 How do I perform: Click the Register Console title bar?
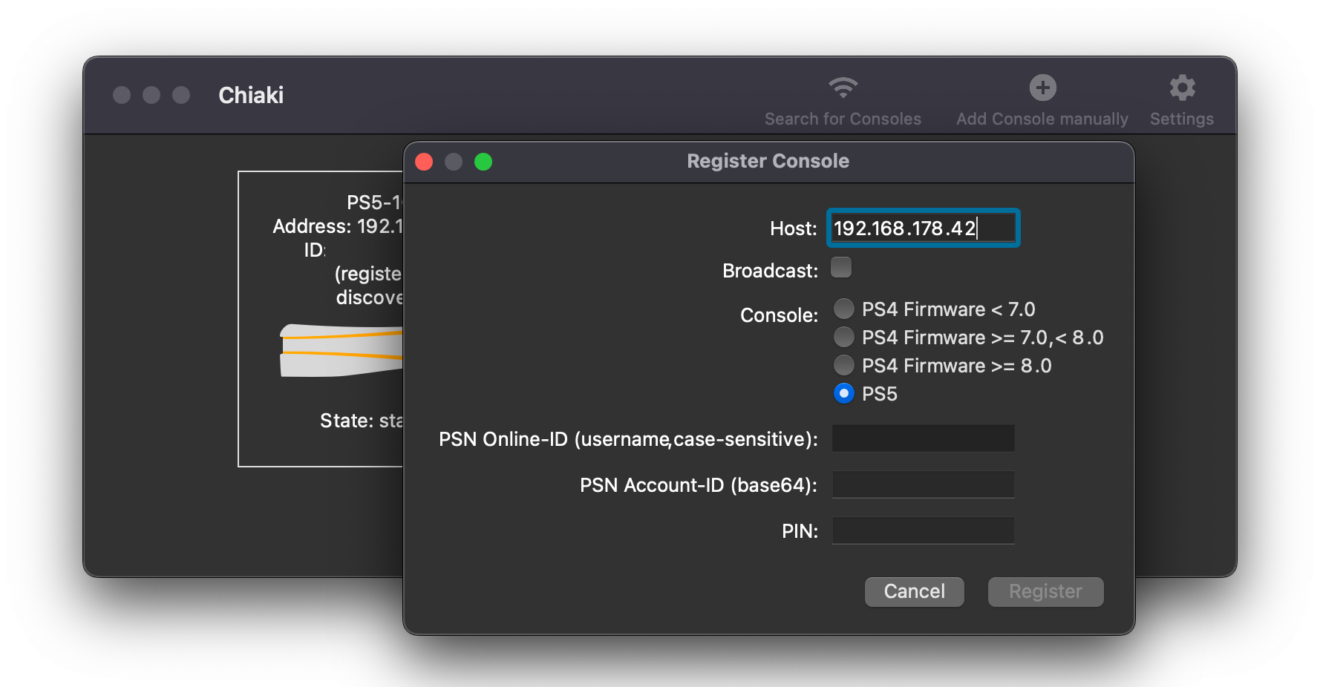point(768,161)
